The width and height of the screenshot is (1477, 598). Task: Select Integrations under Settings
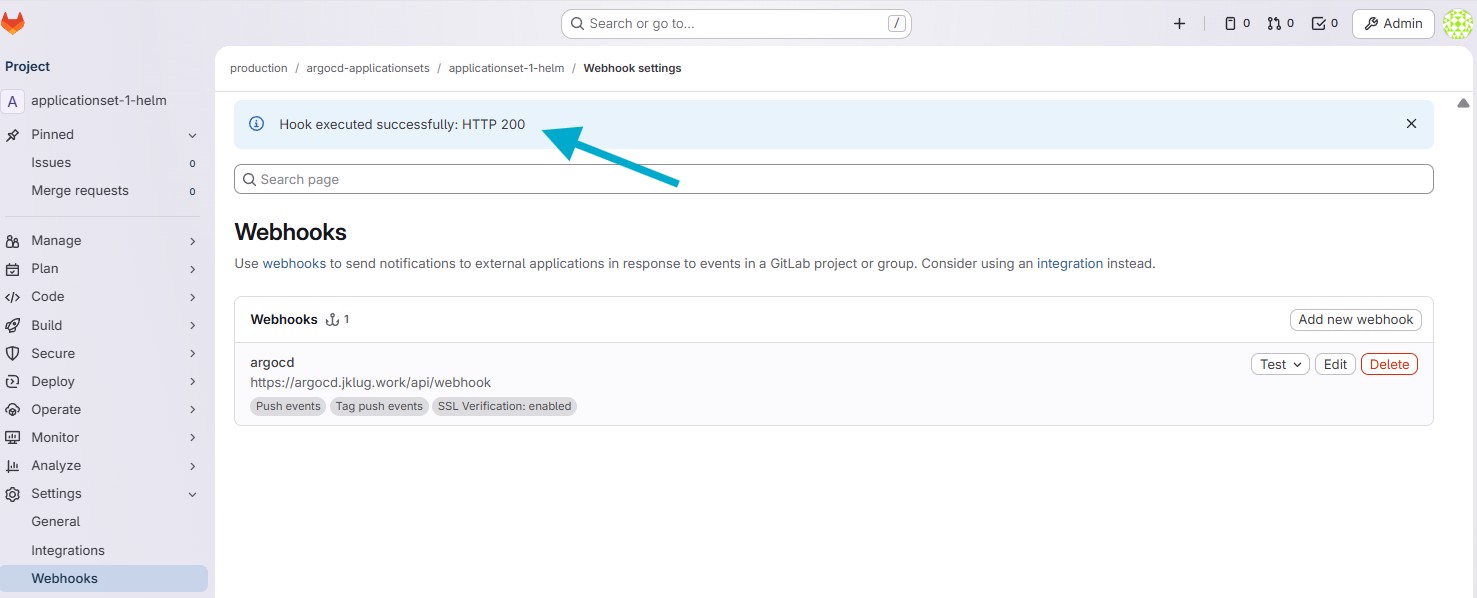click(68, 550)
